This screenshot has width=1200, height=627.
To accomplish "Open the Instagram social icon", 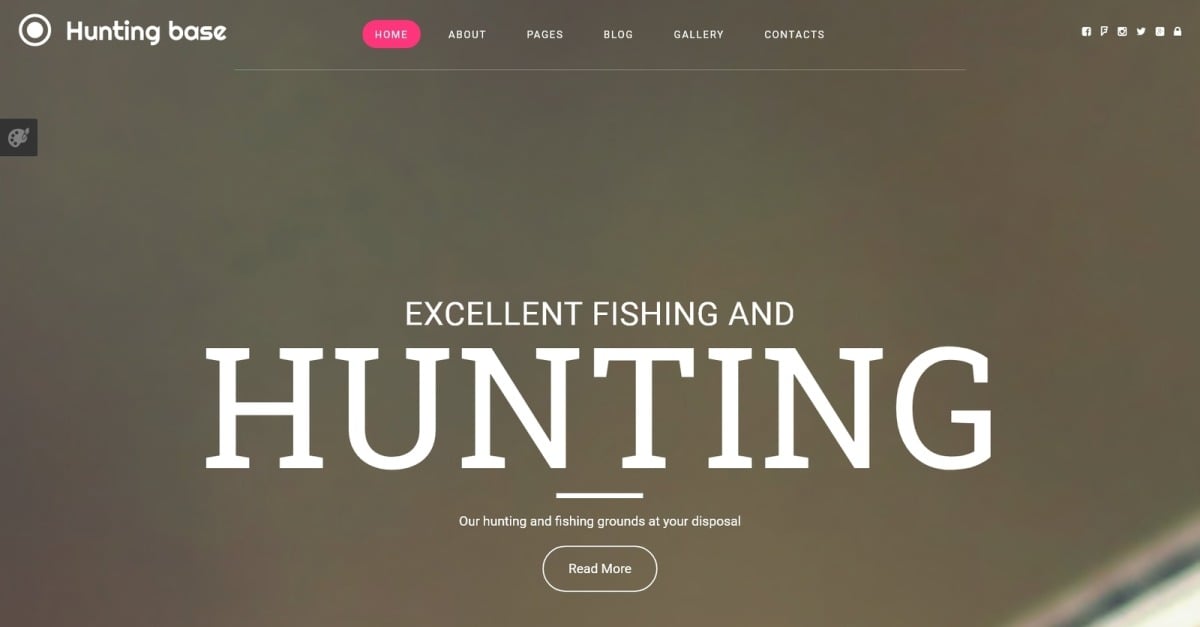I will (1122, 32).
